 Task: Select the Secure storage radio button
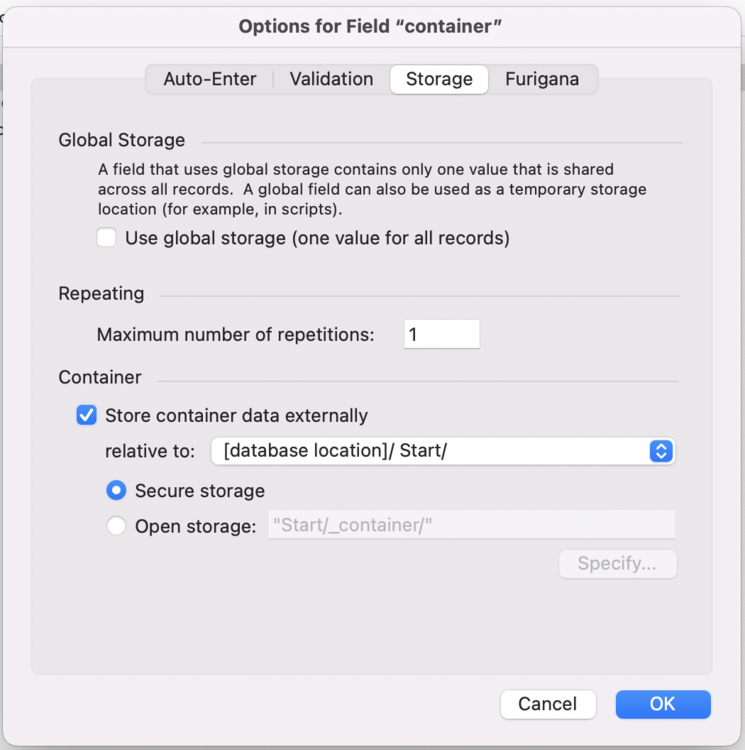(x=117, y=491)
